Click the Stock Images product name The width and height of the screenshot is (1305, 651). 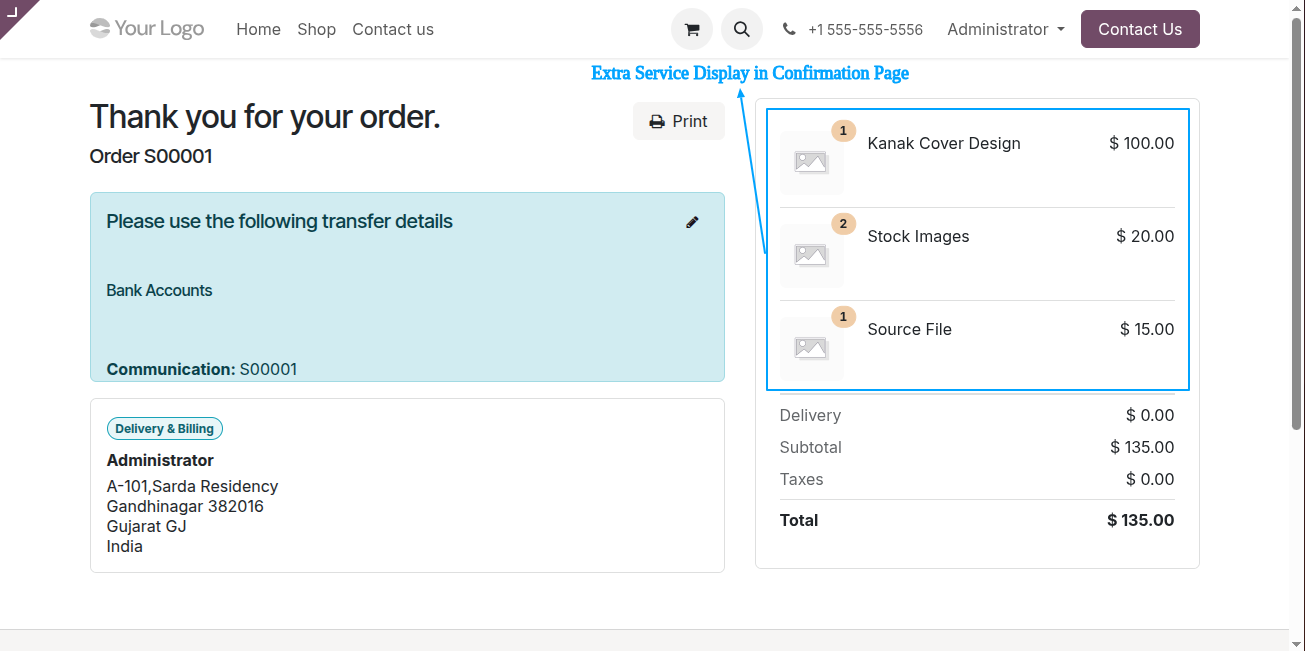pos(918,236)
